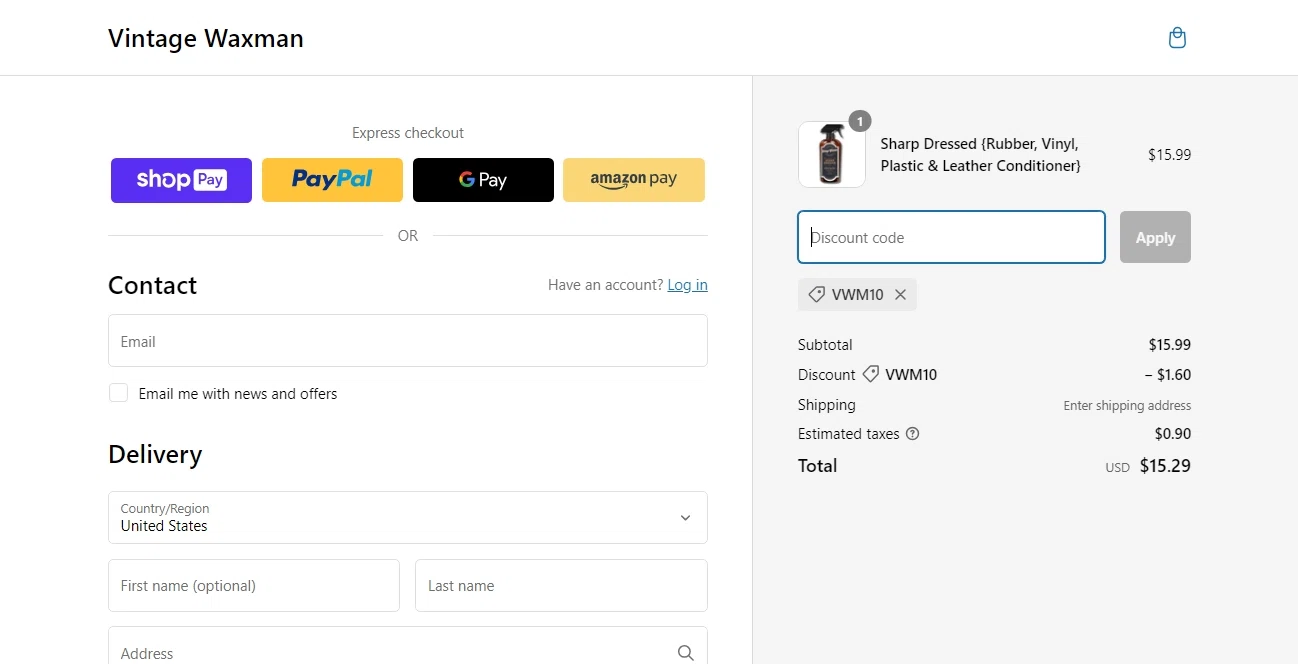Click the discount tag icon next to VWM10 chip
Screen dimensions: 1298x664
pos(816,295)
